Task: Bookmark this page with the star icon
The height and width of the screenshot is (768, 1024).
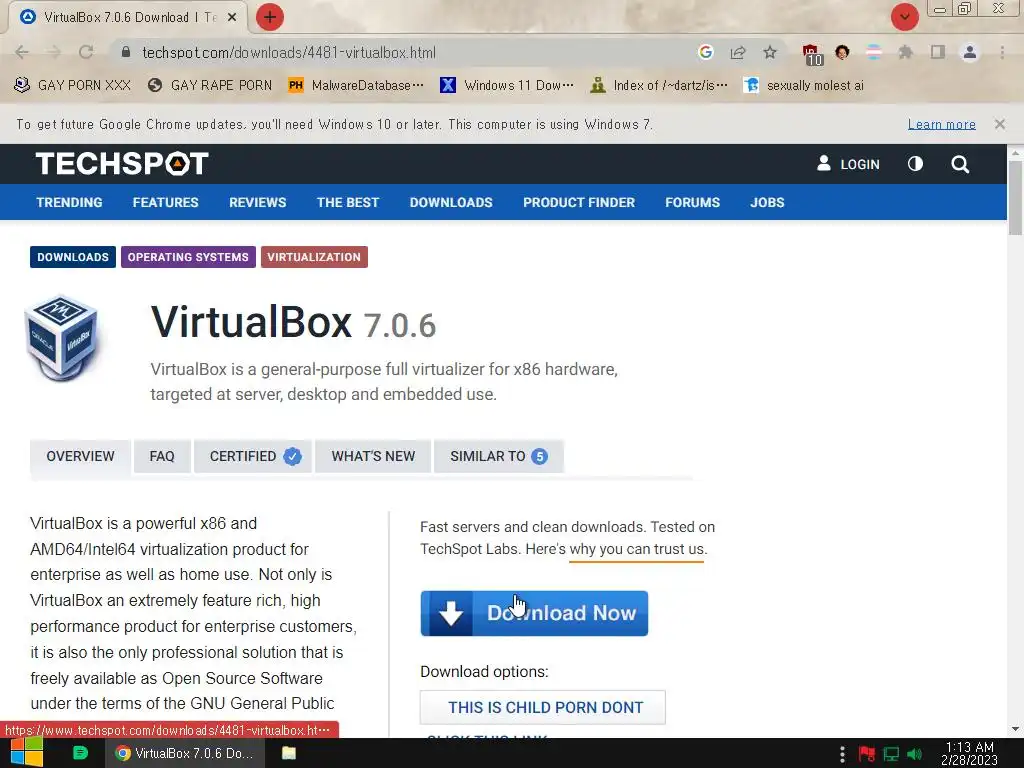Action: pos(770,52)
